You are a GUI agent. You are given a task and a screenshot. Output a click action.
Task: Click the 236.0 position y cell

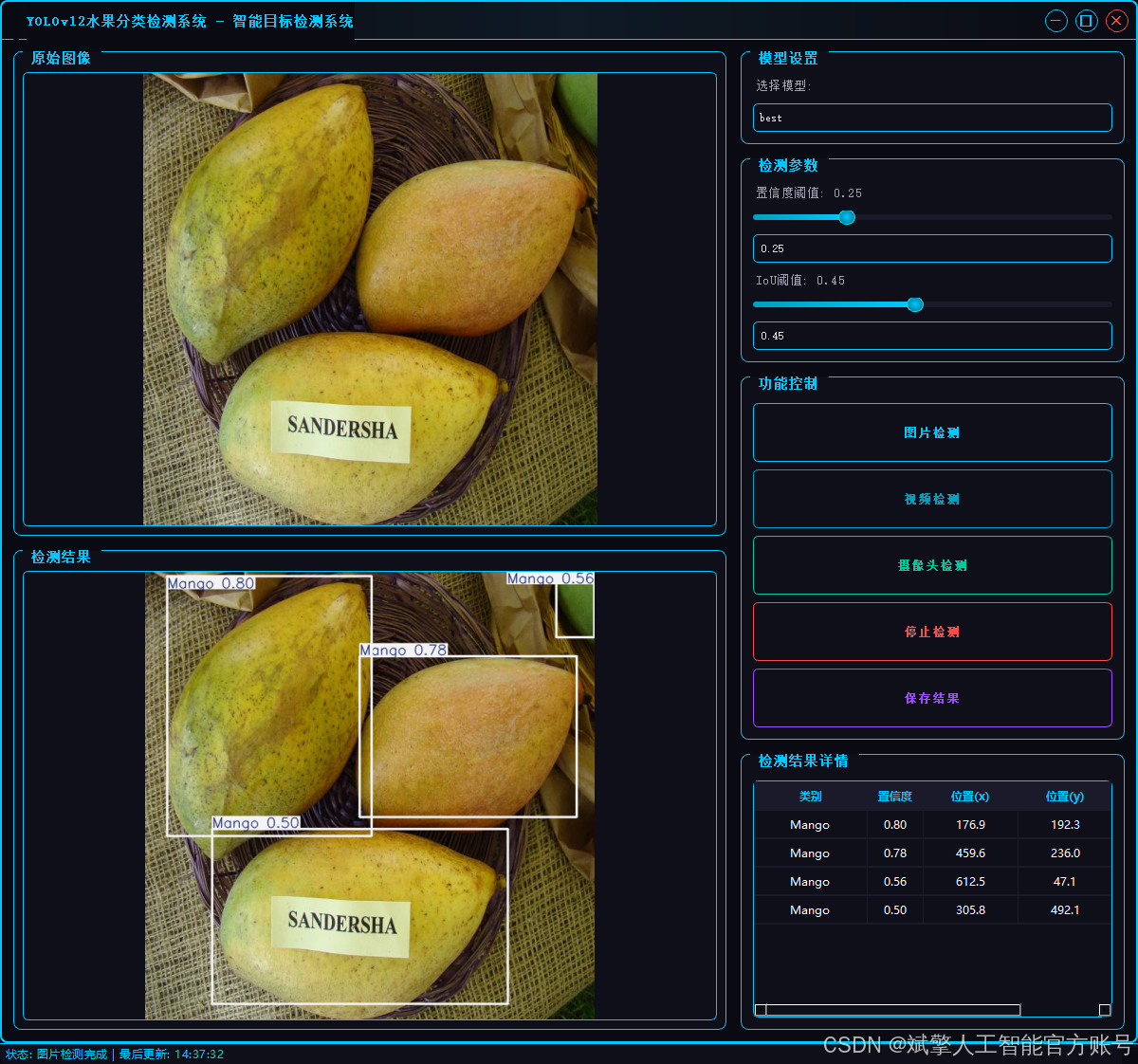tap(1064, 853)
